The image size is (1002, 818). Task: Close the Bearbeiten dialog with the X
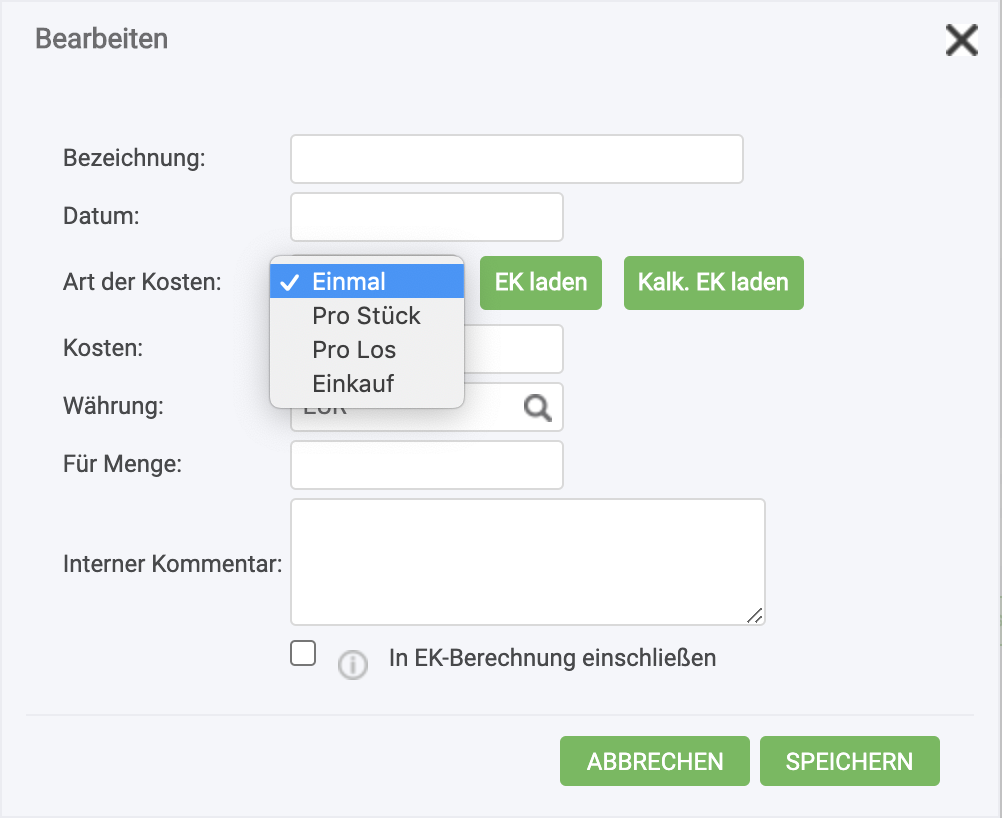click(x=961, y=41)
